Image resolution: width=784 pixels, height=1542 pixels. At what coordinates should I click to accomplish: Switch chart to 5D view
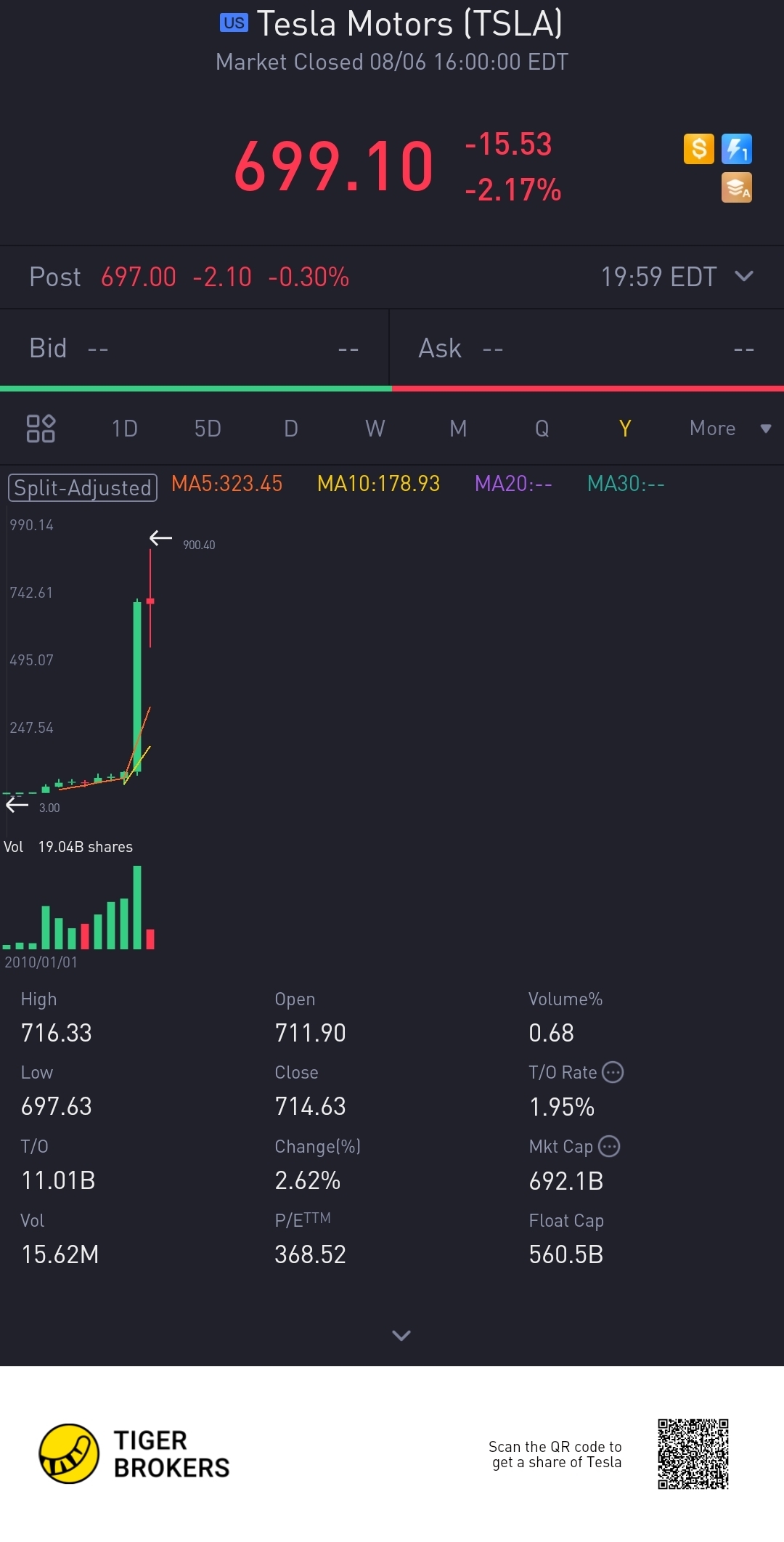point(208,429)
